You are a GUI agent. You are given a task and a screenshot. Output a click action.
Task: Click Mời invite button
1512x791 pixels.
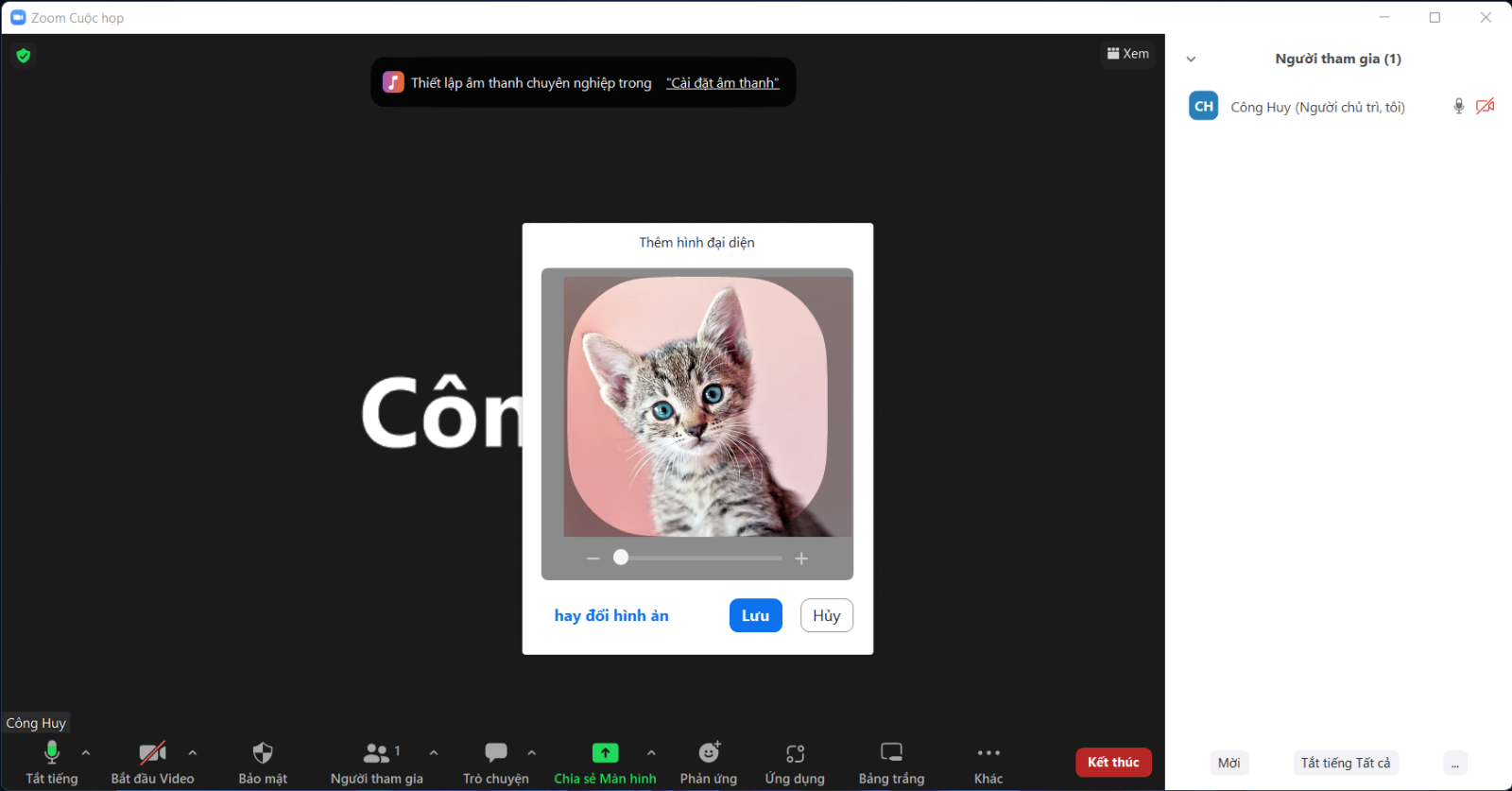[1229, 763]
